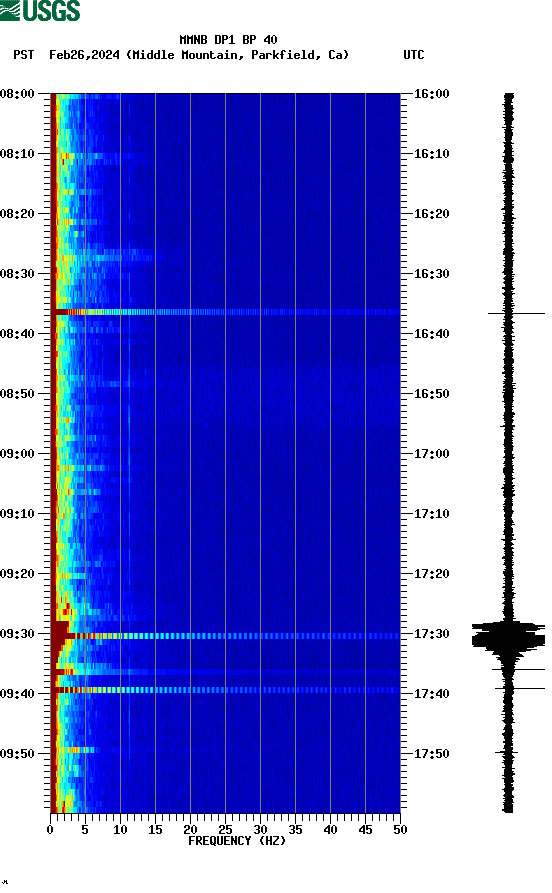Image resolution: width=552 pixels, height=893 pixels.
Task: Click the strong spectrogram event at 09:30
Action: [226, 636]
